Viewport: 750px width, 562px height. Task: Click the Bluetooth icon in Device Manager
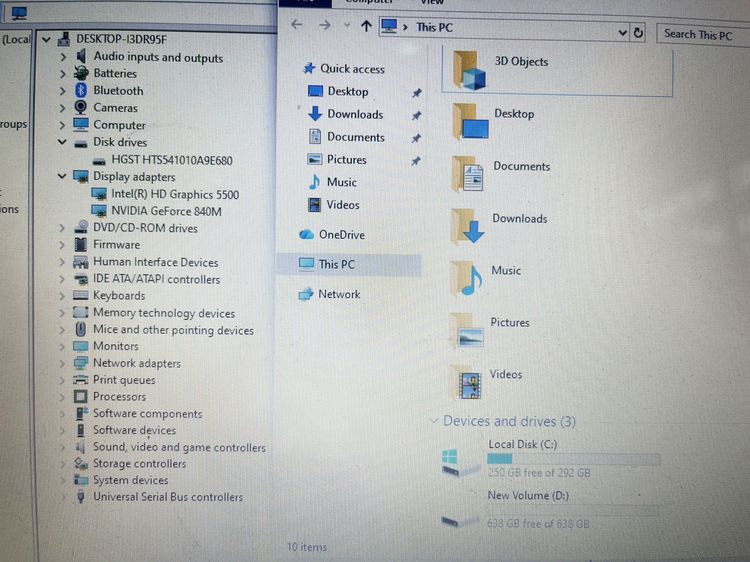tap(81, 90)
